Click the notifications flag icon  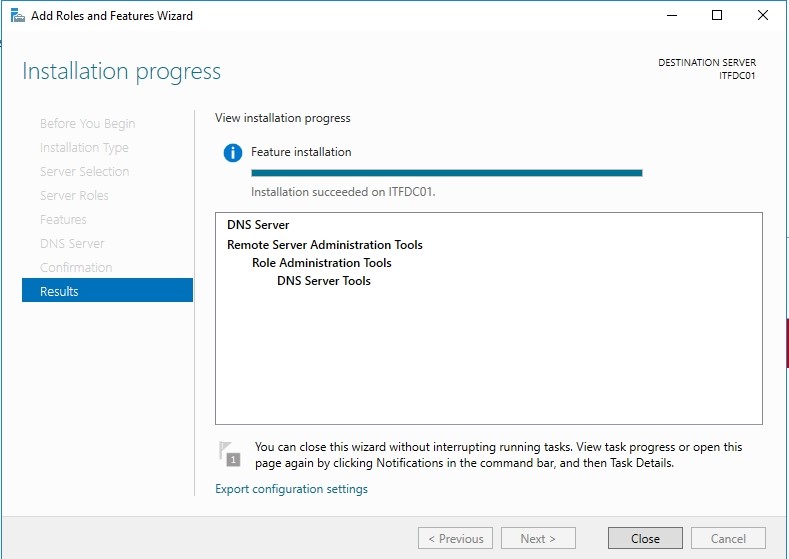pyautogui.click(x=229, y=454)
